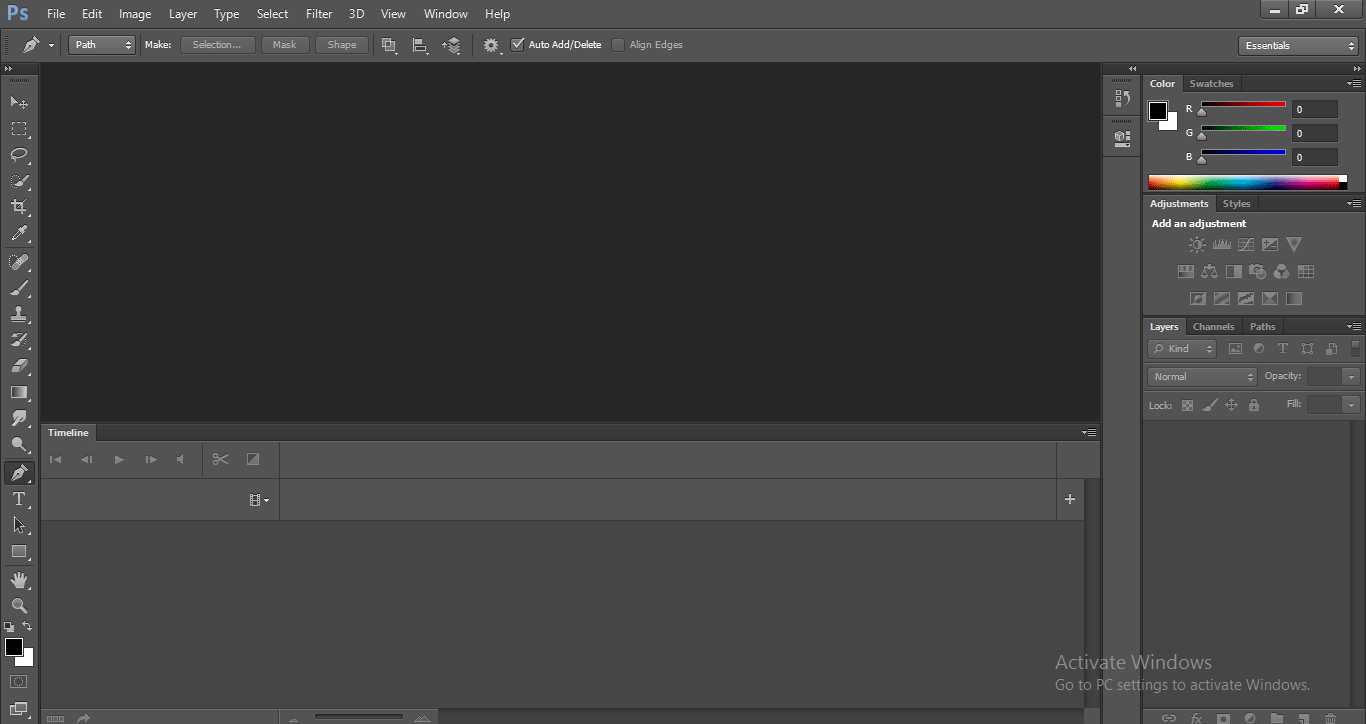Click the Shape button
The width and height of the screenshot is (1366, 724).
click(x=342, y=45)
